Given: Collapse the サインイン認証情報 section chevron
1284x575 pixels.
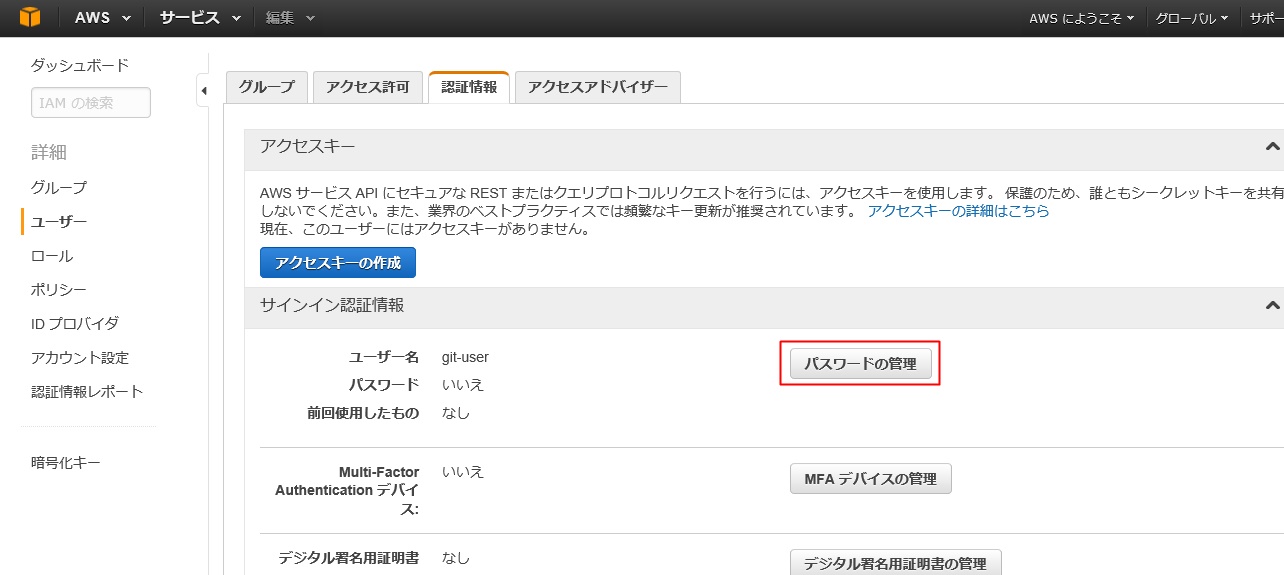Looking at the screenshot, I should coord(1272,306).
